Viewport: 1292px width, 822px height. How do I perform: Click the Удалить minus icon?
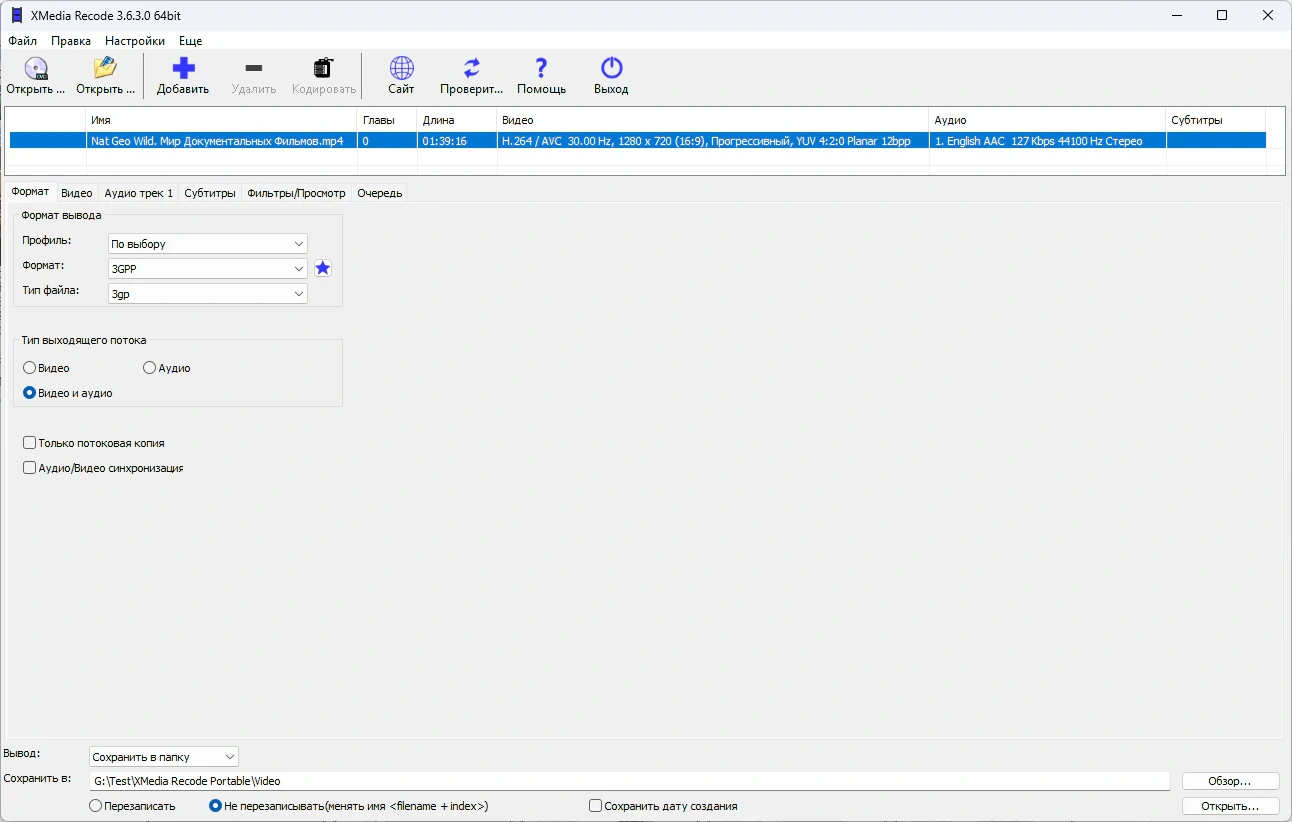coord(254,69)
